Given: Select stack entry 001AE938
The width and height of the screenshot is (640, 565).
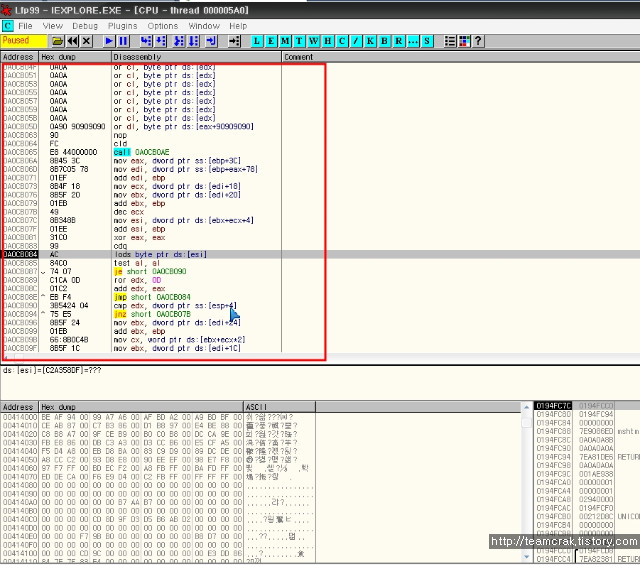Looking at the screenshot, I should coord(596,474).
